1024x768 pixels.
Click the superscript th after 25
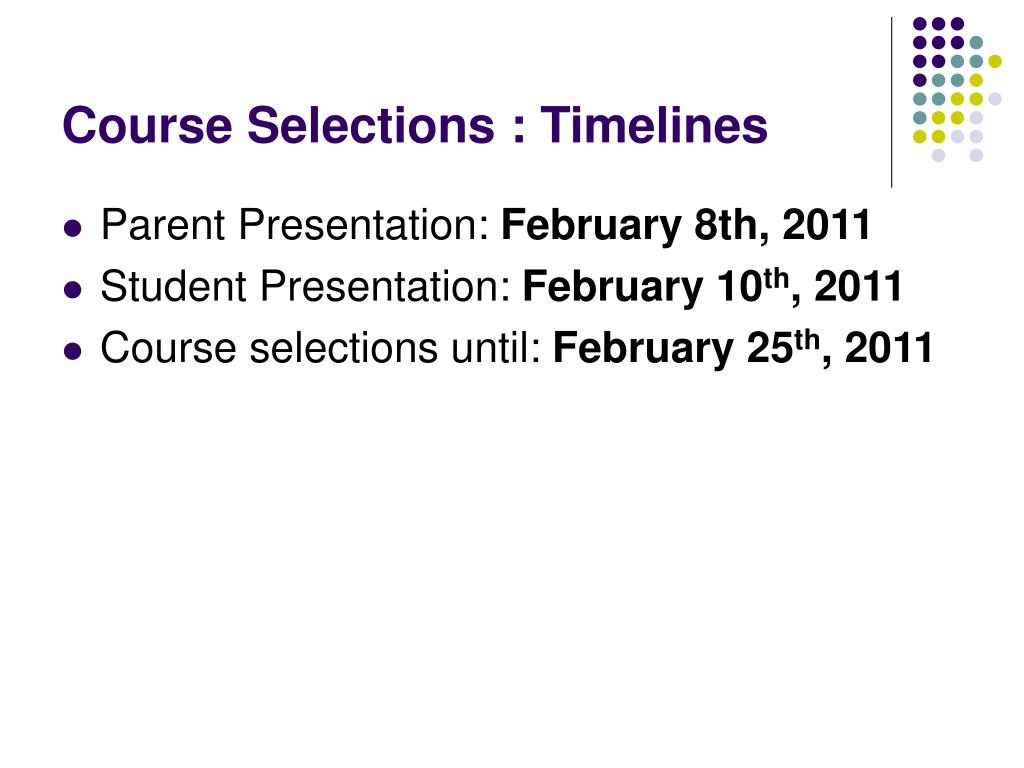[x=807, y=339]
